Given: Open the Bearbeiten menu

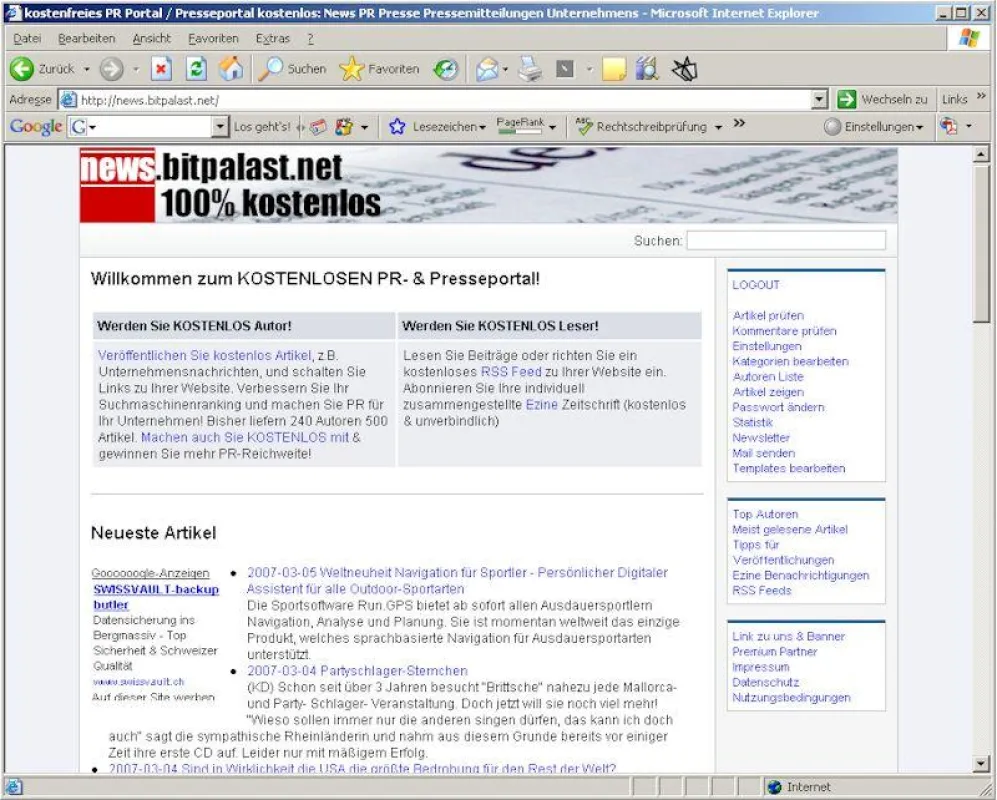Looking at the screenshot, I should click(86, 39).
